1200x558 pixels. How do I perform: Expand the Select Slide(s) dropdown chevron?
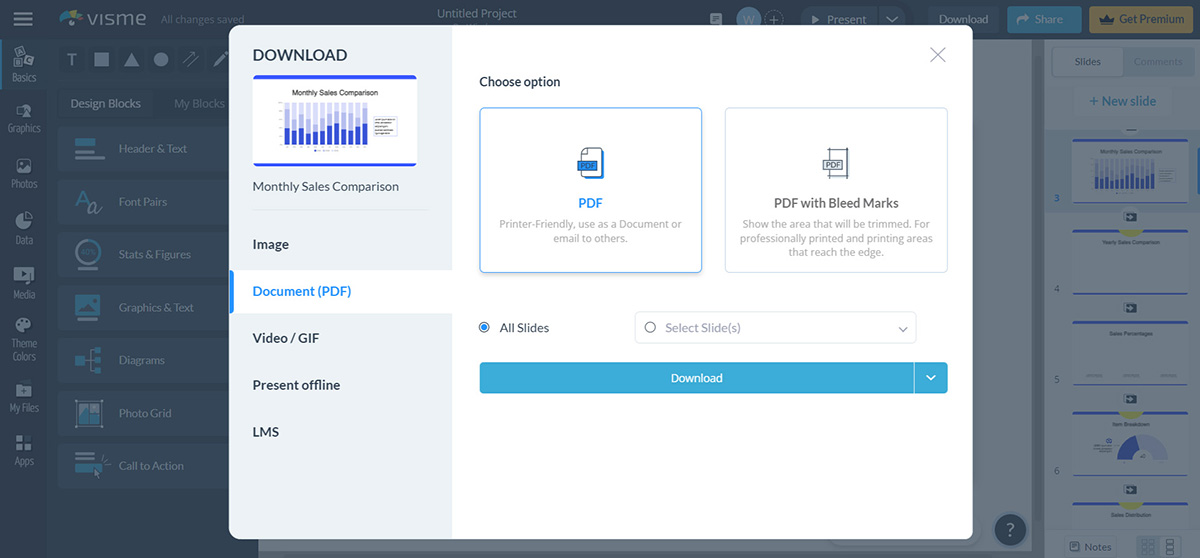[x=902, y=329]
